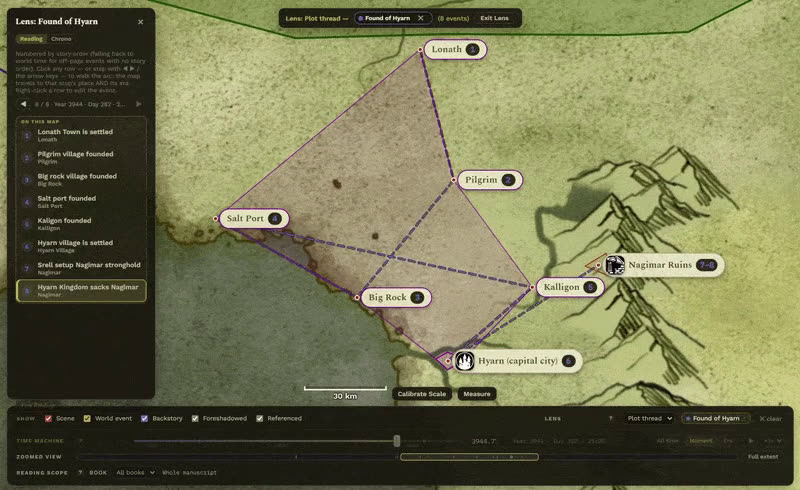Step to next event with right arrow
Image resolution: width=800 pixels, height=490 pixels.
[138, 104]
